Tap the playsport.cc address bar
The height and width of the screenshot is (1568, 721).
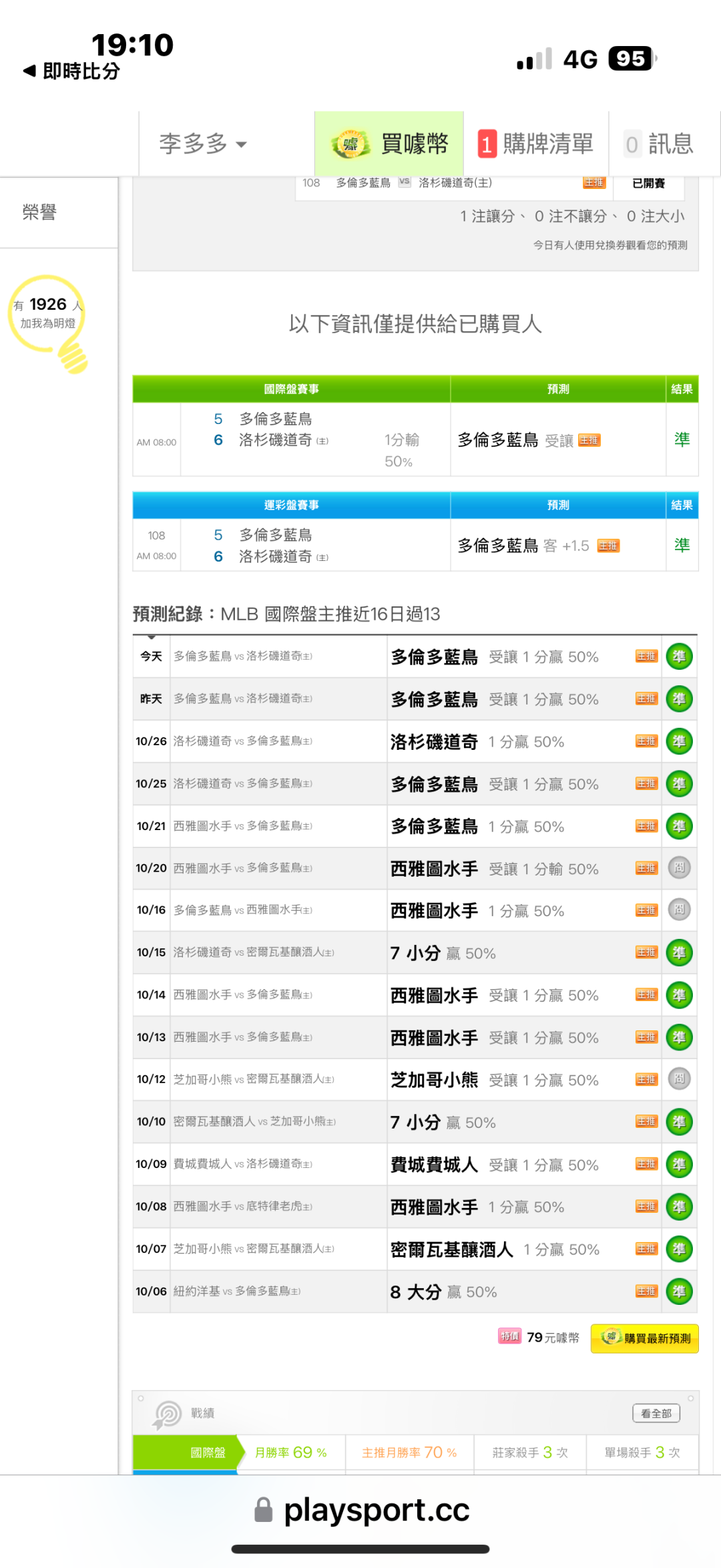[x=363, y=1511]
